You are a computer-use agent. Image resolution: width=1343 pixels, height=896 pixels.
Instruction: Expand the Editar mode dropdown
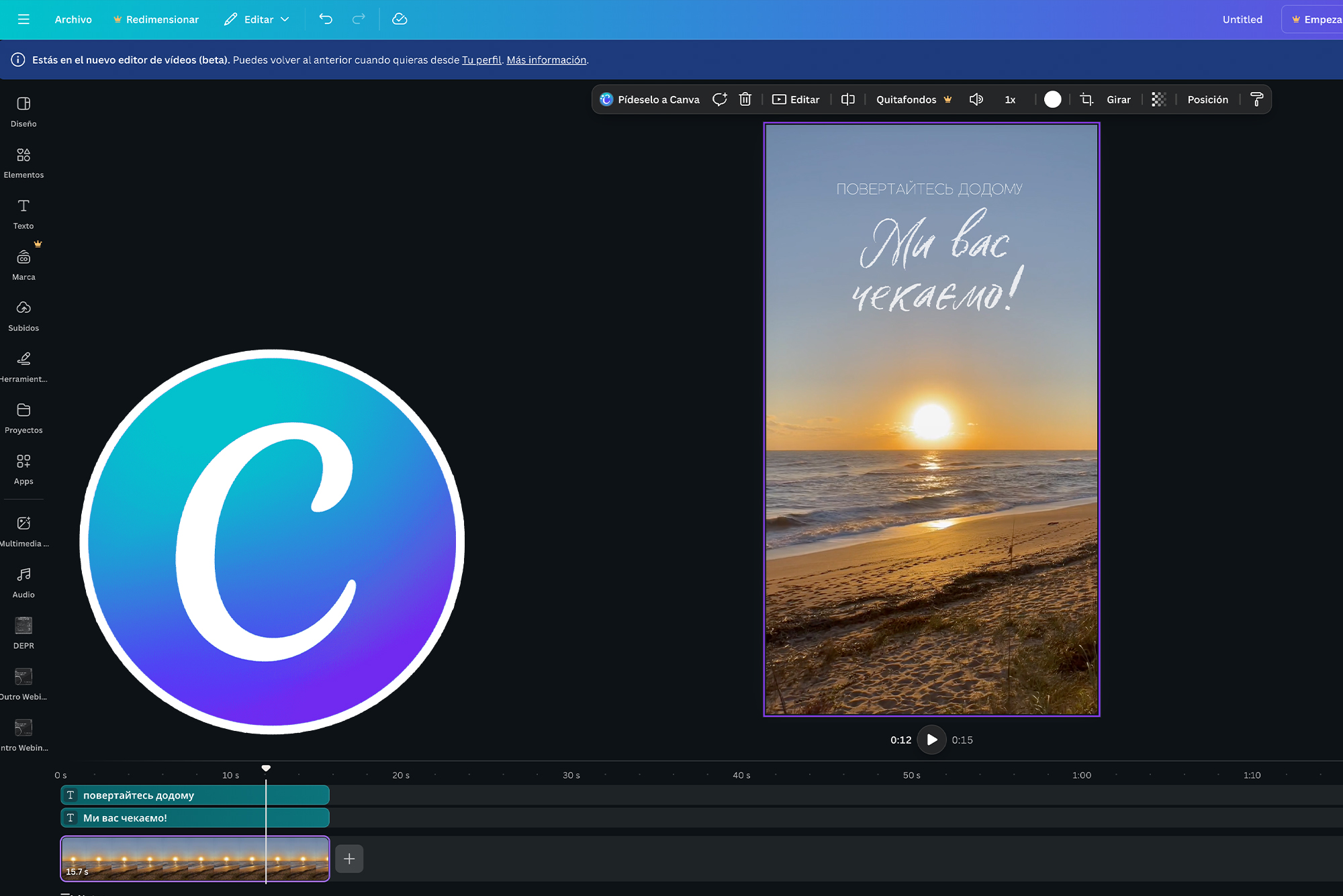(x=257, y=19)
